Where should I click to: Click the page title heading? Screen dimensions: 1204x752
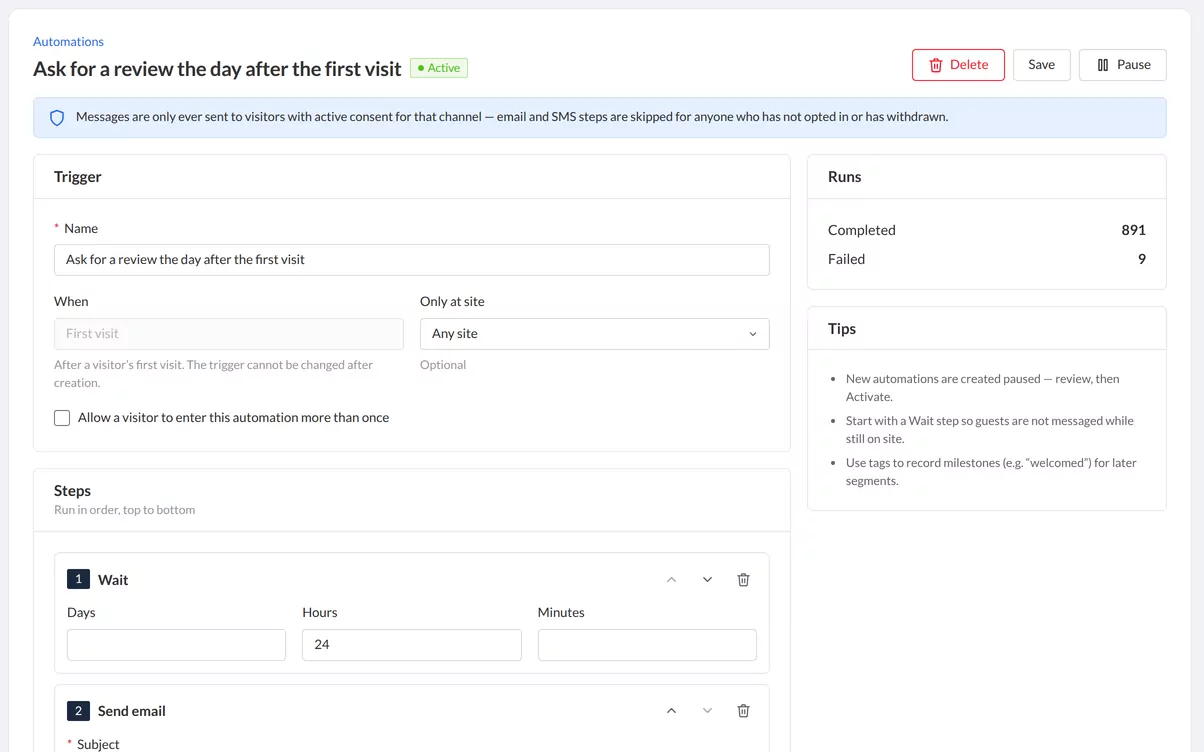coord(217,69)
